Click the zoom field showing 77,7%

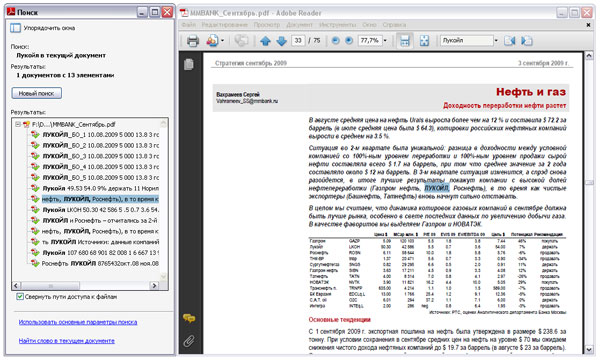coord(370,41)
